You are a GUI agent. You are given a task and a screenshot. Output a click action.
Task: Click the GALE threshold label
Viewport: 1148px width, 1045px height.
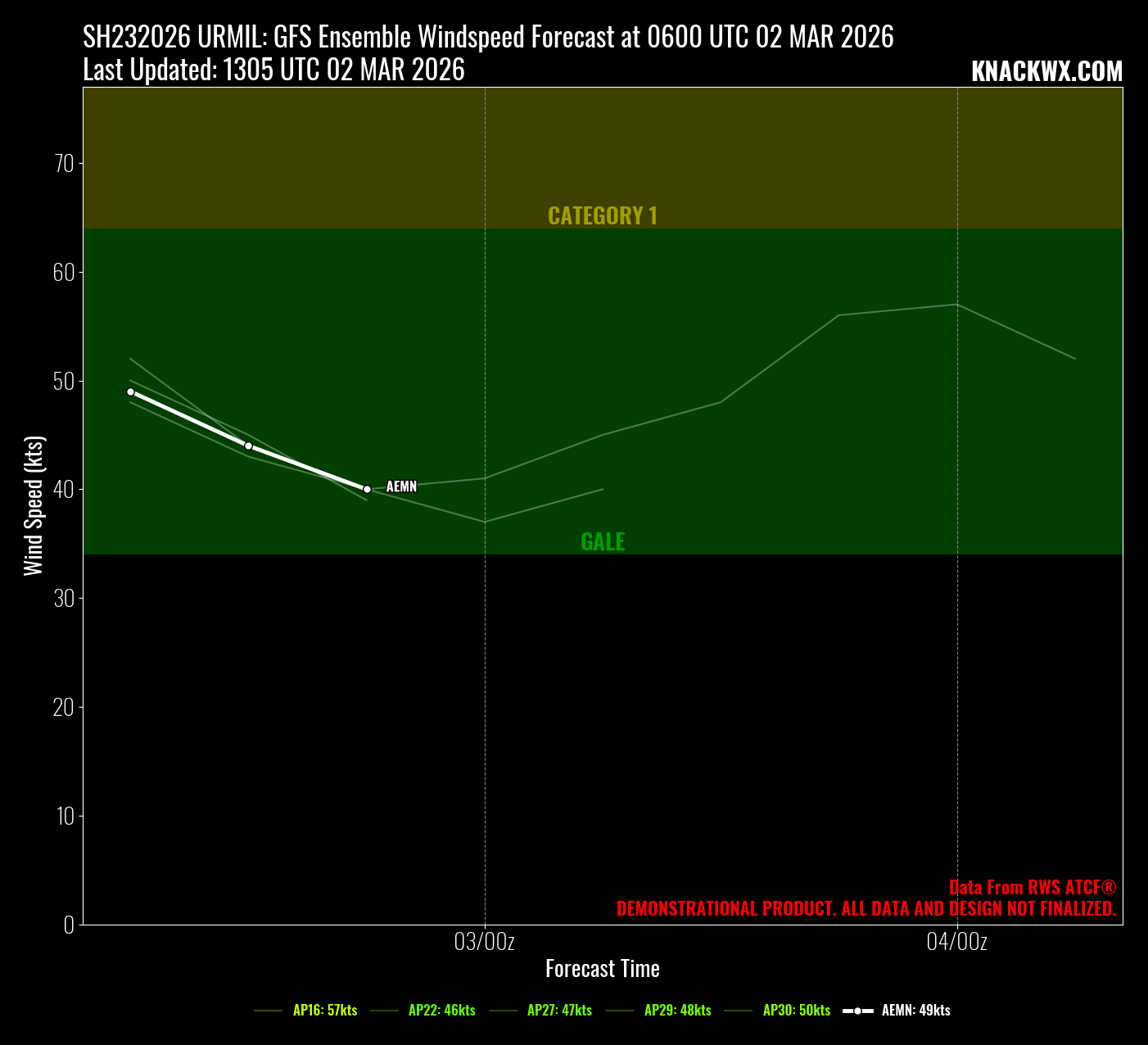[603, 541]
